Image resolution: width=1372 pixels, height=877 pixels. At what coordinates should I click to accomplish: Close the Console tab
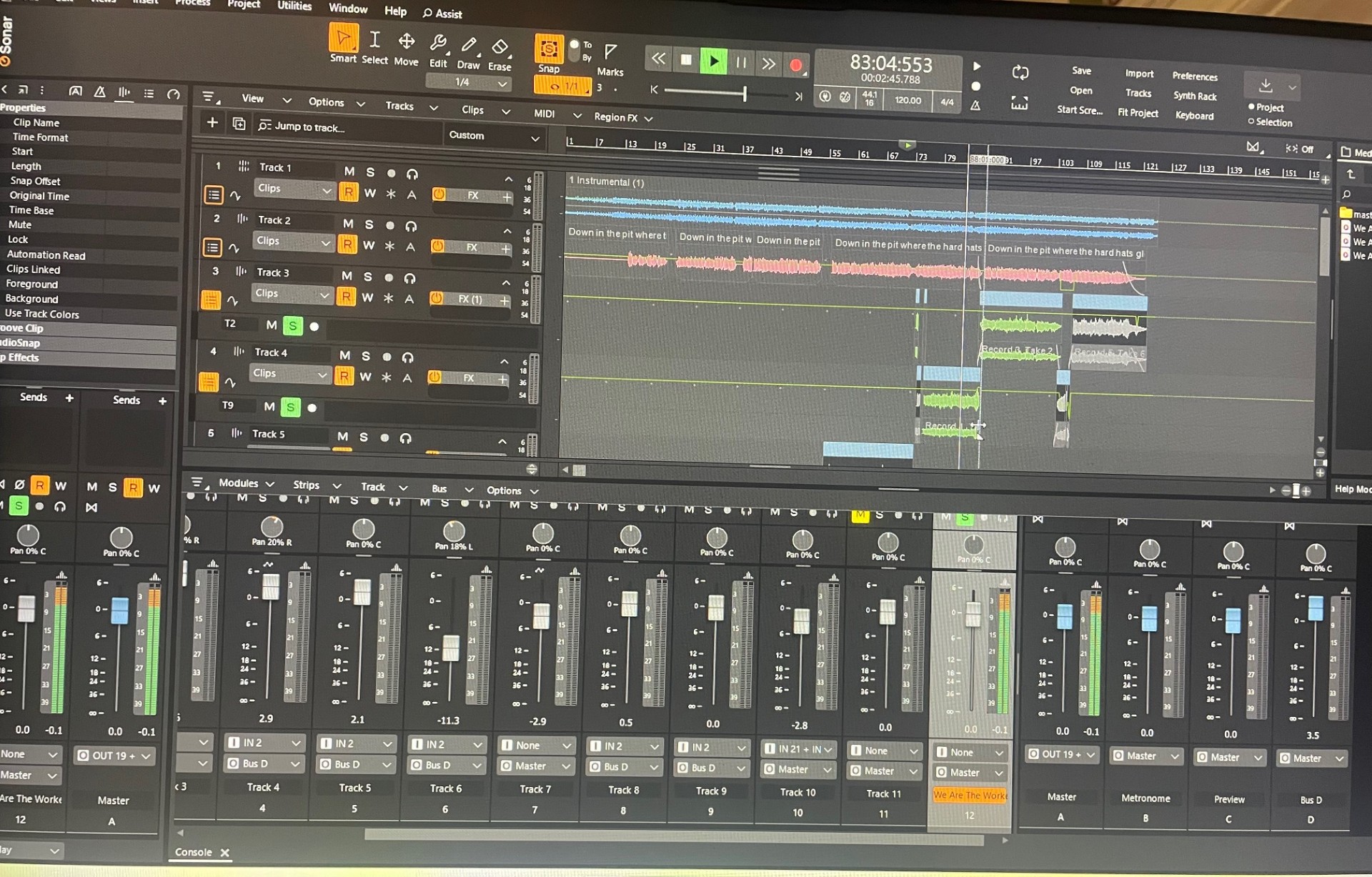tap(225, 853)
